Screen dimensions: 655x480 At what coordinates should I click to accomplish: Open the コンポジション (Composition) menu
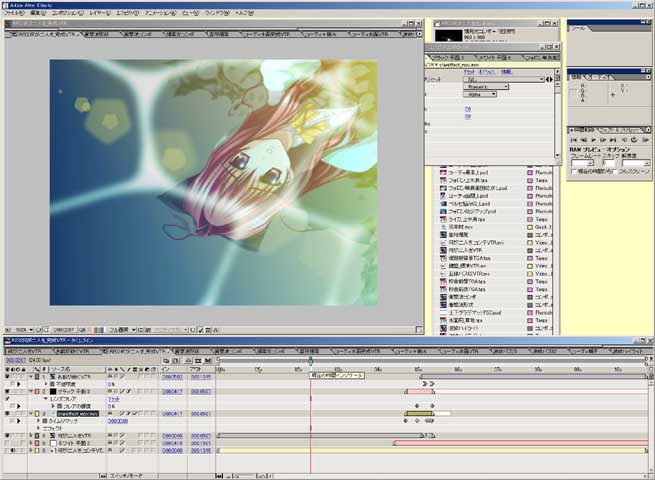[x=67, y=13]
